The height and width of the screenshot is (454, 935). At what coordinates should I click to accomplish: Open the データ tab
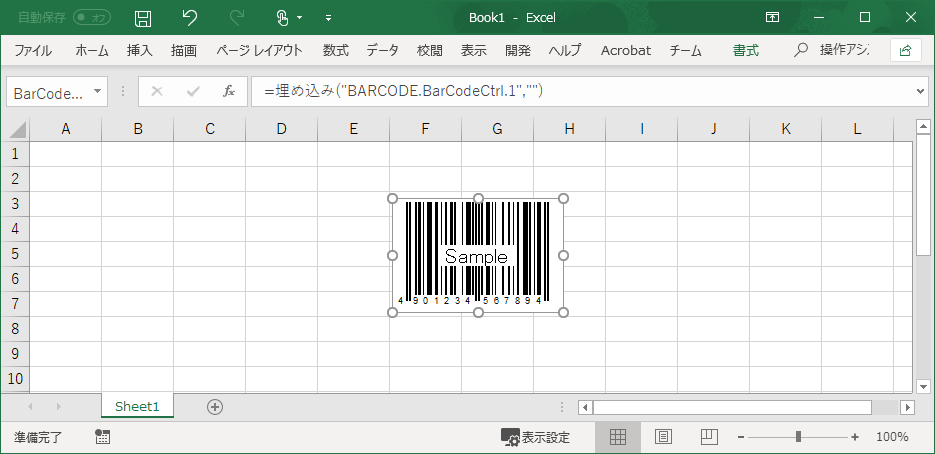point(382,51)
